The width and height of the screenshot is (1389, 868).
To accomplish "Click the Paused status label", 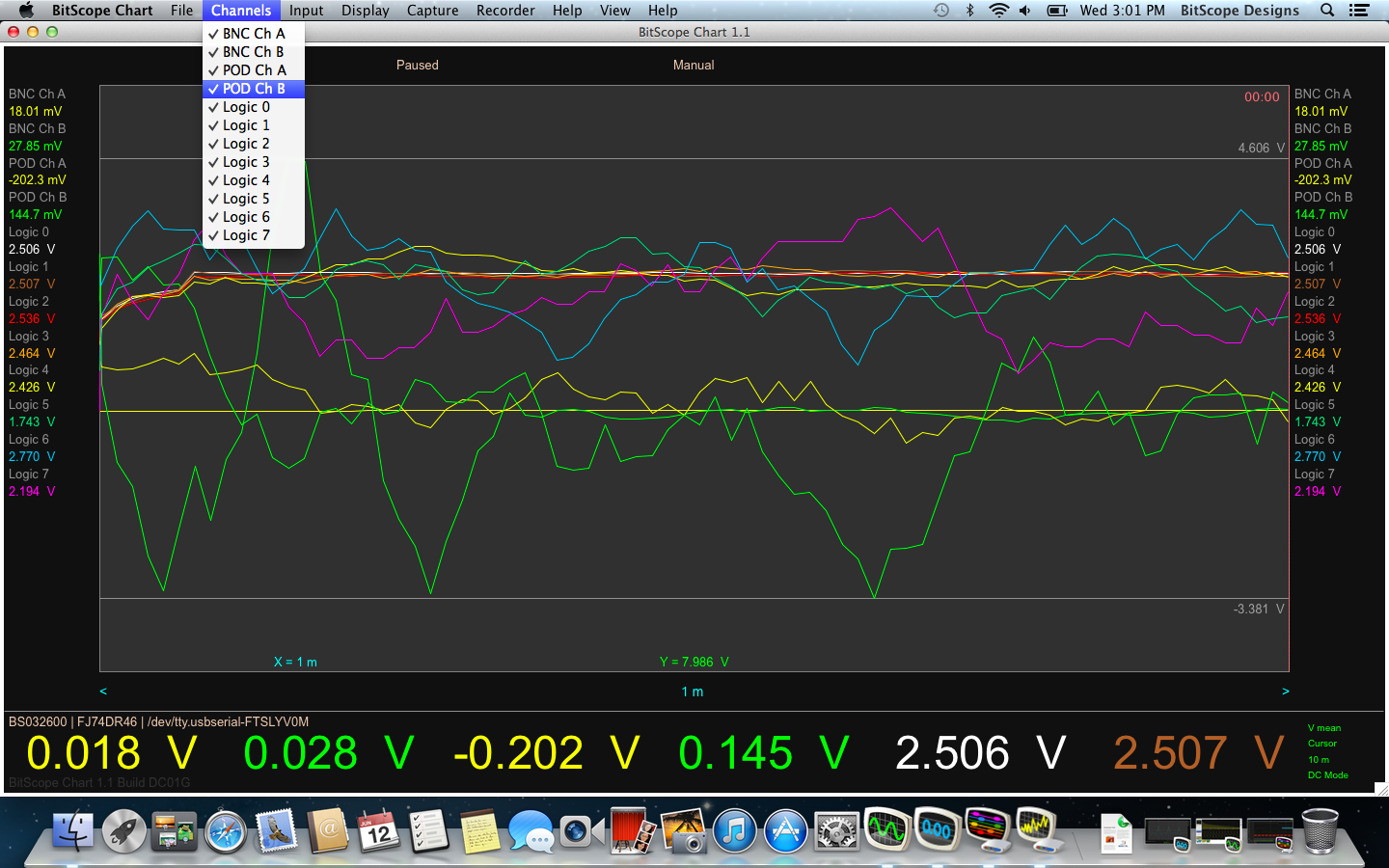I will click(417, 66).
